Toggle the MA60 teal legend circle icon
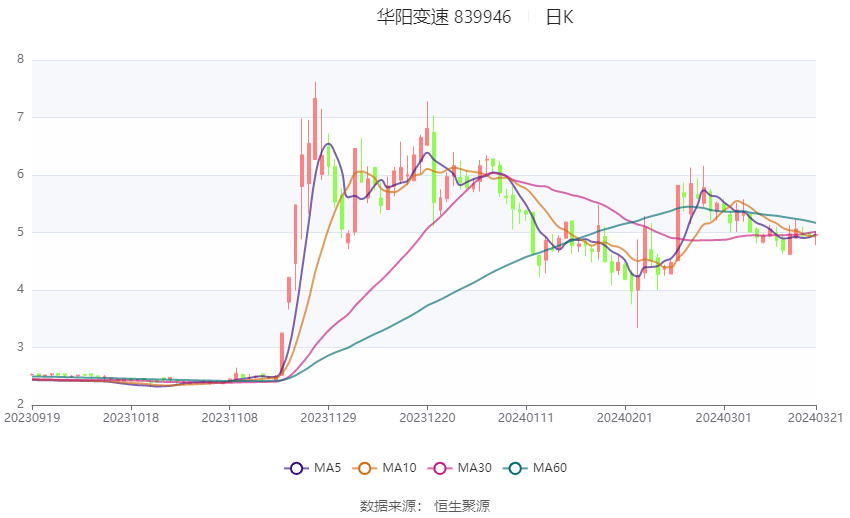This screenshot has width=850, height=518. coord(515,468)
